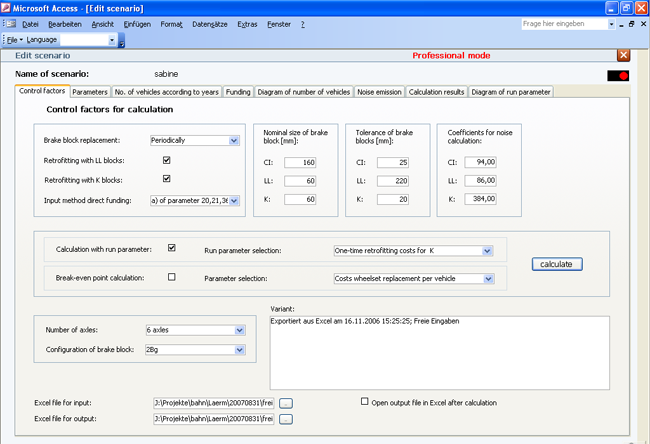Click the Nominal size K field
650x444 pixels.
300,199
